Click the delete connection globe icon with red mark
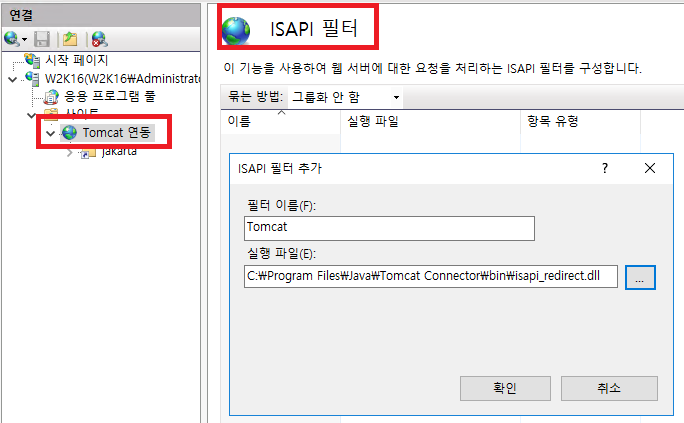The image size is (684, 423). click(99, 39)
